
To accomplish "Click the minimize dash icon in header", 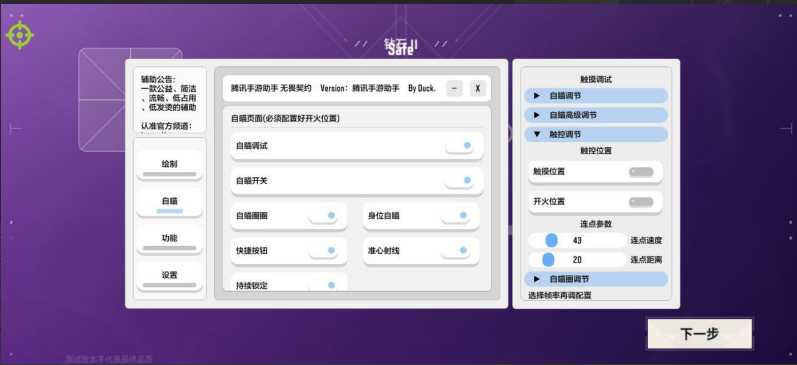I will (454, 88).
